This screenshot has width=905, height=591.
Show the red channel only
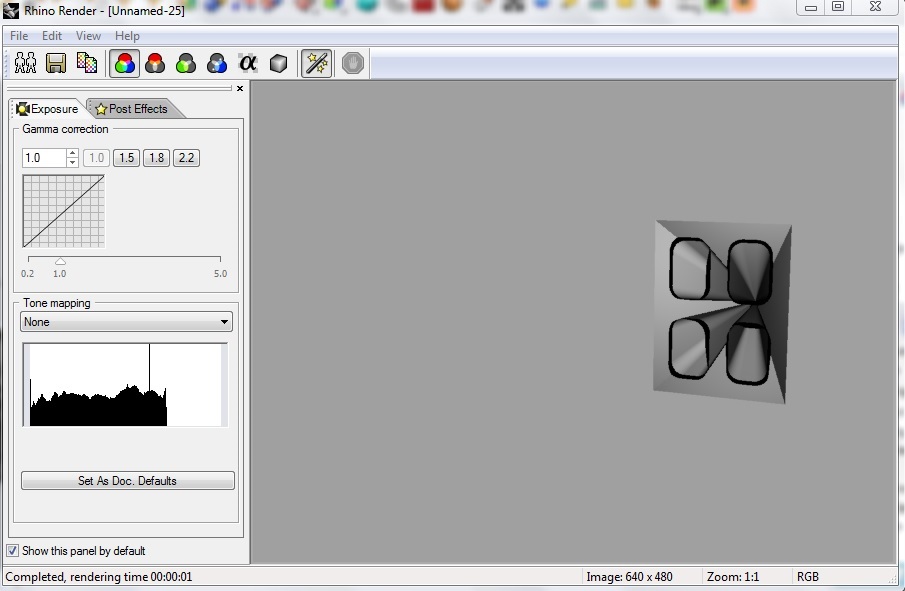155,63
